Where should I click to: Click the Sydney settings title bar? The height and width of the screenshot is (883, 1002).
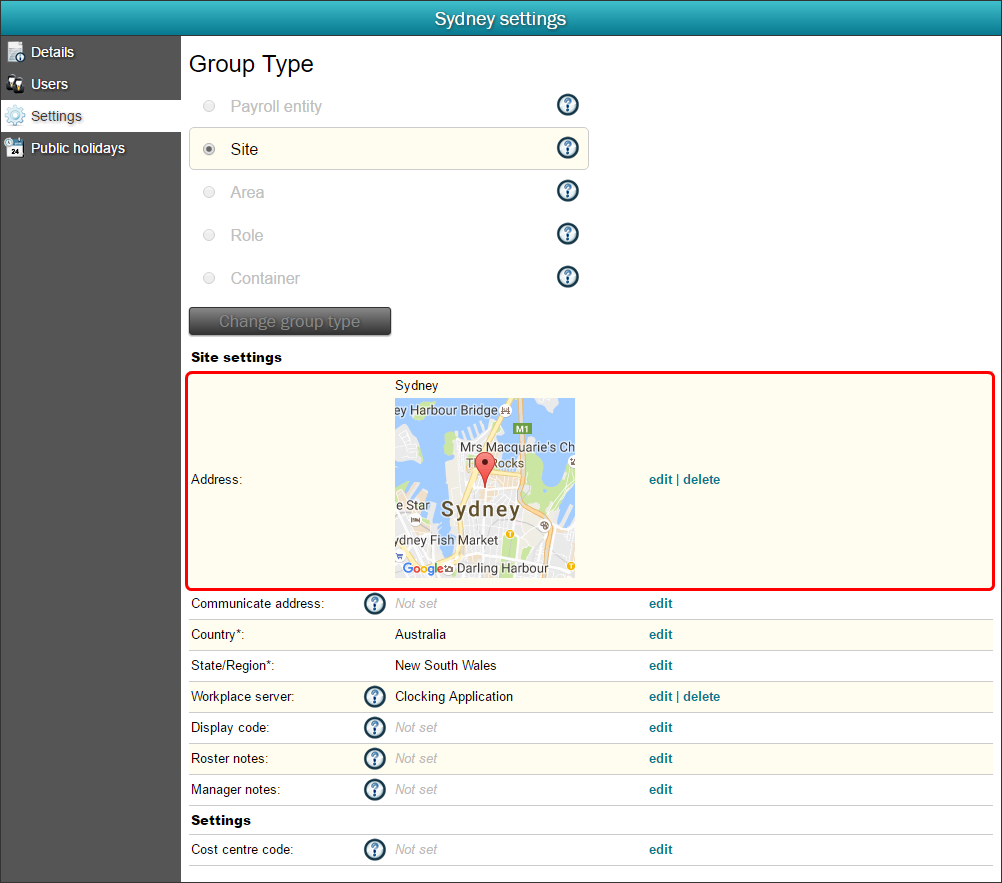(501, 18)
